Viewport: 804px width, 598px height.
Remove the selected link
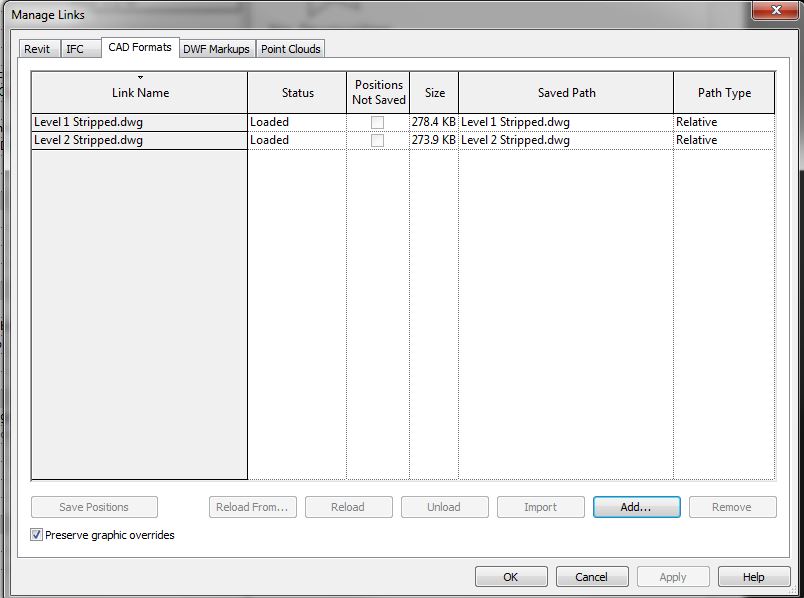732,507
